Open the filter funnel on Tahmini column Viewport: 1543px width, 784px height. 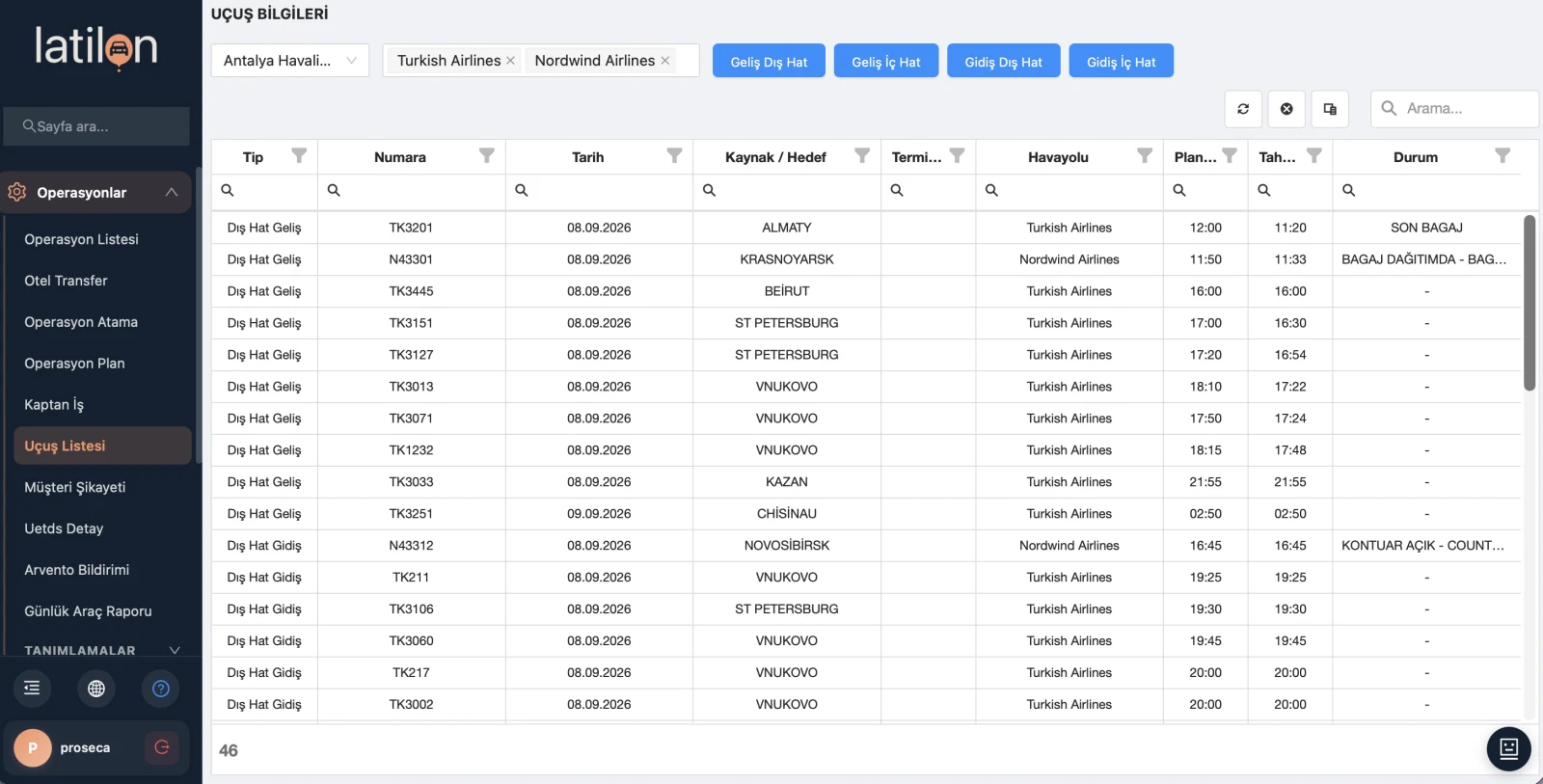(x=1314, y=156)
